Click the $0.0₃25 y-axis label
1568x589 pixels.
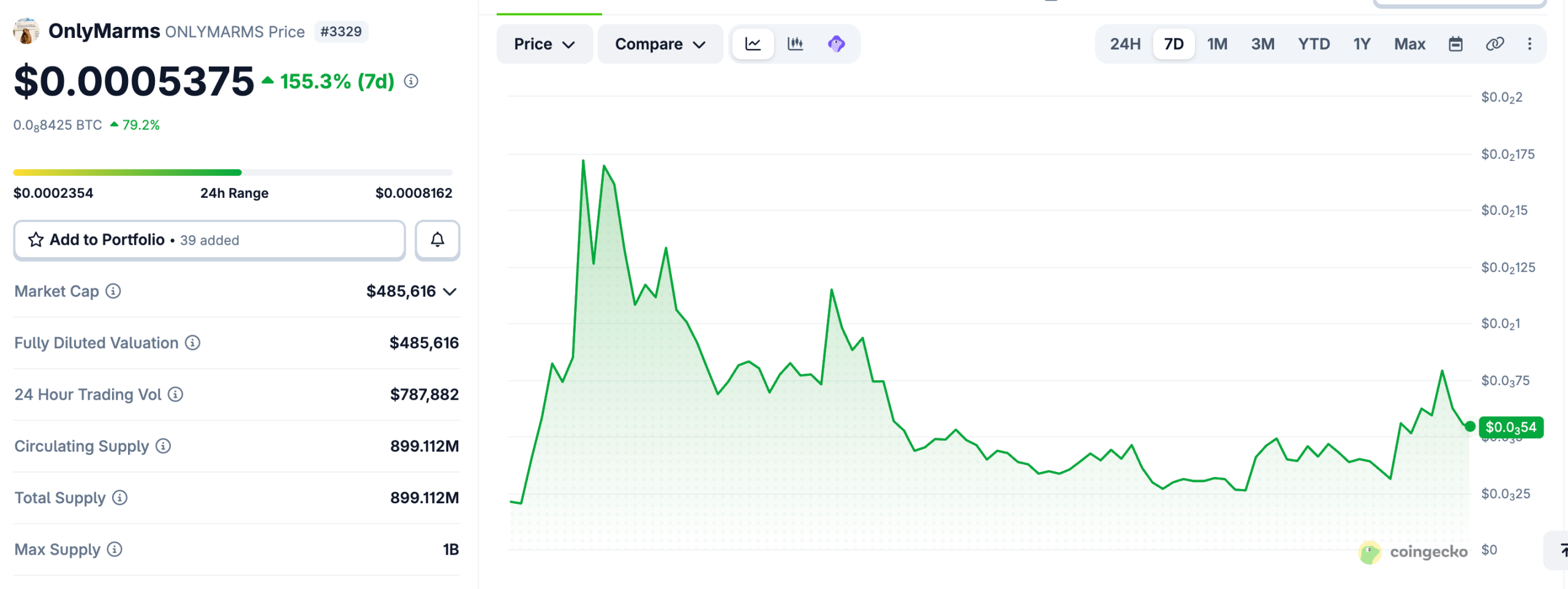[x=1505, y=494]
